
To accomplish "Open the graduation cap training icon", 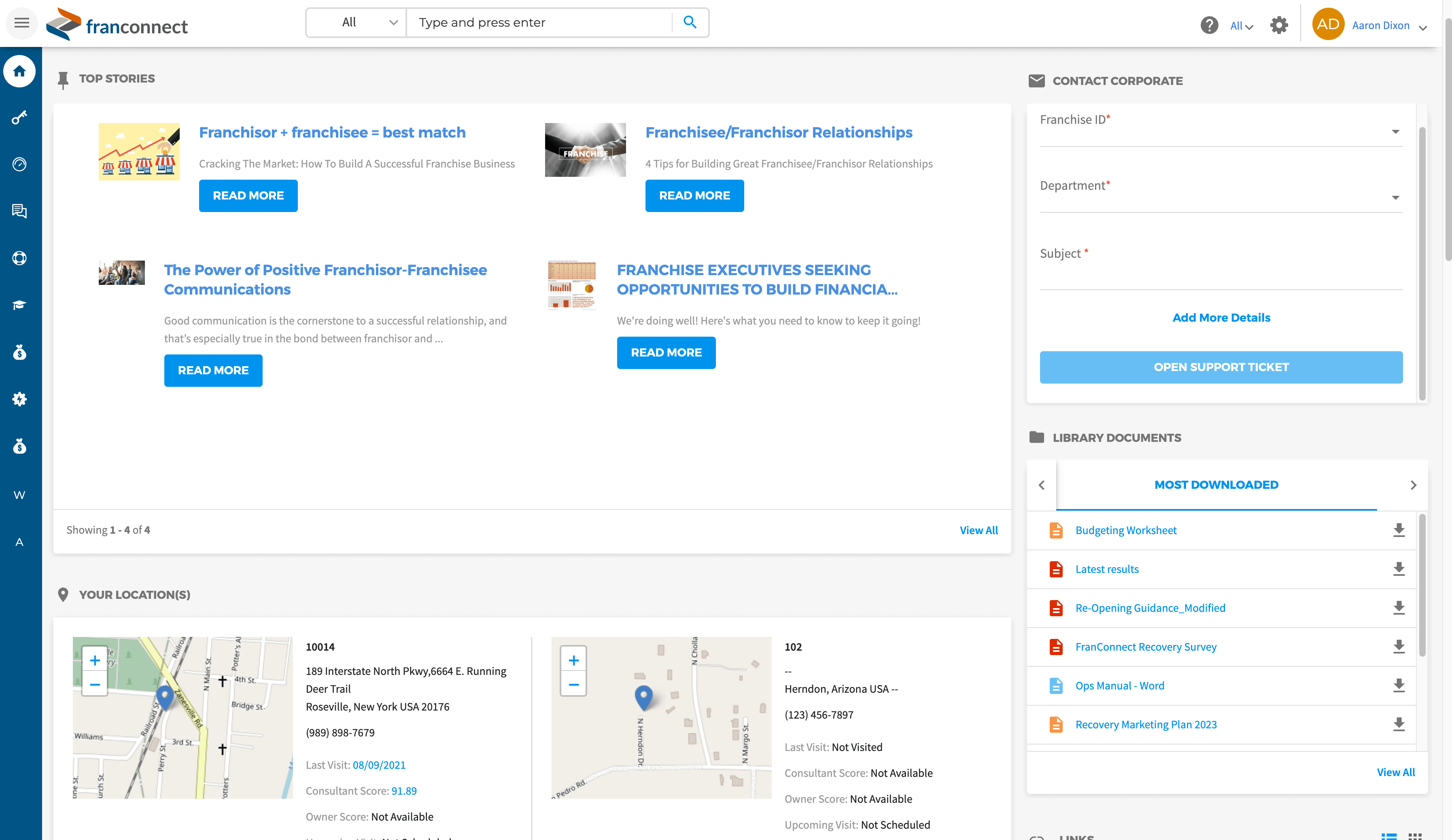I will [x=19, y=305].
